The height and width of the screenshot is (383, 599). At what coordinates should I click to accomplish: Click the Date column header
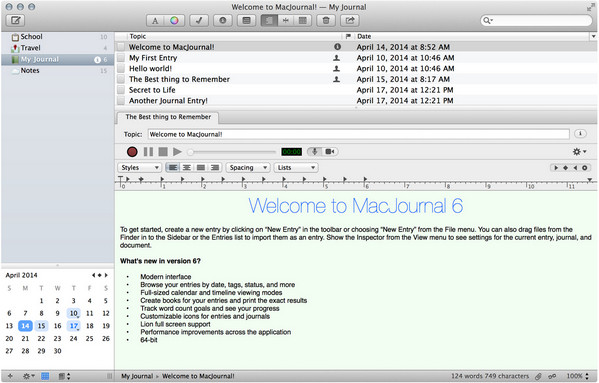[x=472, y=36]
